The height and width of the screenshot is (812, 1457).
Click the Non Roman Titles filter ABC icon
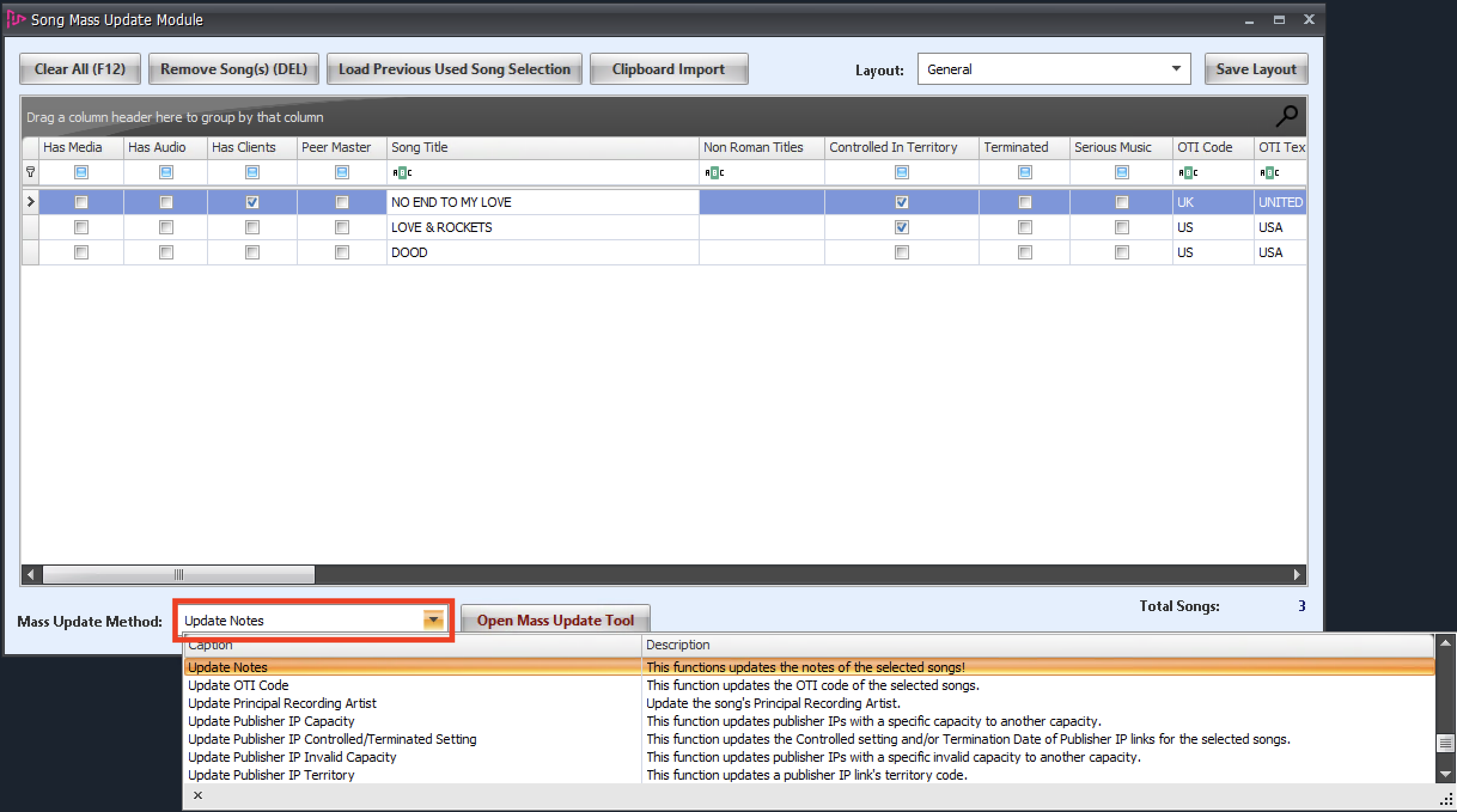tap(714, 173)
